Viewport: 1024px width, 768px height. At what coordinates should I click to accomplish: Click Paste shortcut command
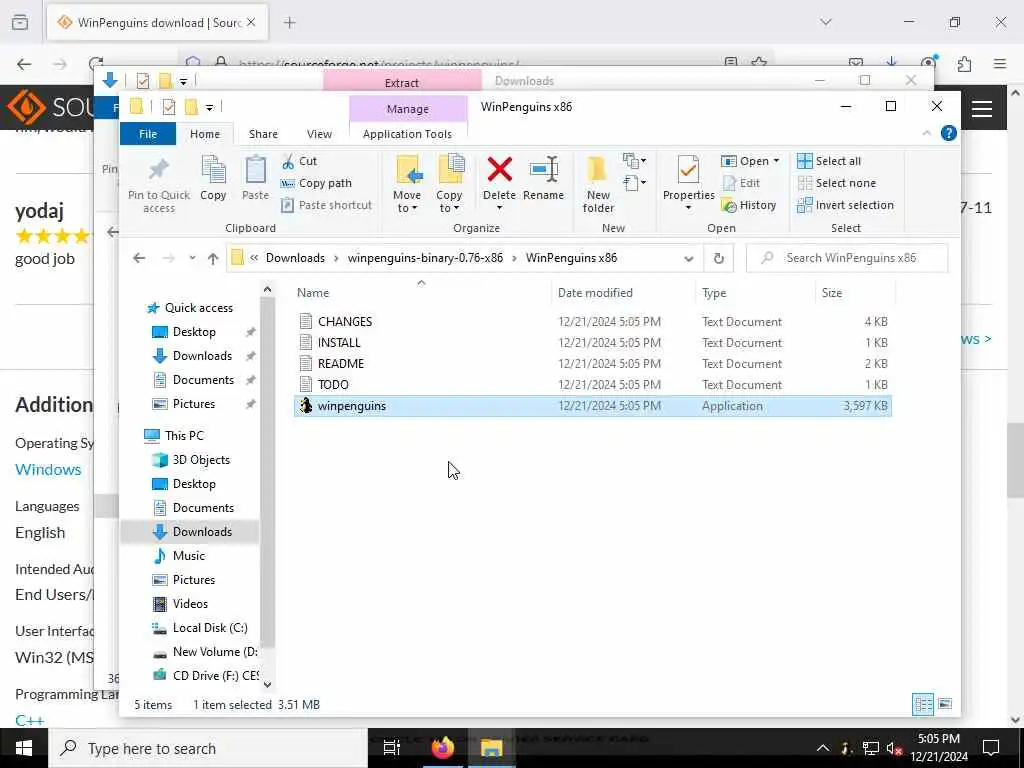coord(327,205)
